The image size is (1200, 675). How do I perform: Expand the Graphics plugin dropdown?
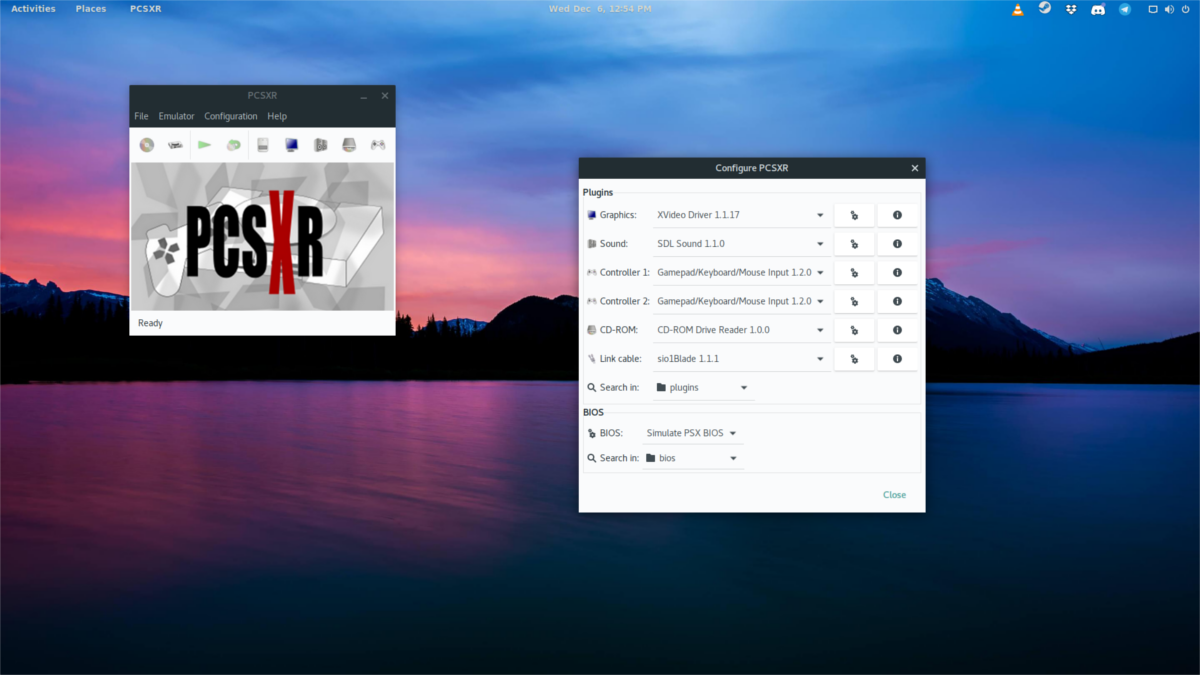coord(741,215)
